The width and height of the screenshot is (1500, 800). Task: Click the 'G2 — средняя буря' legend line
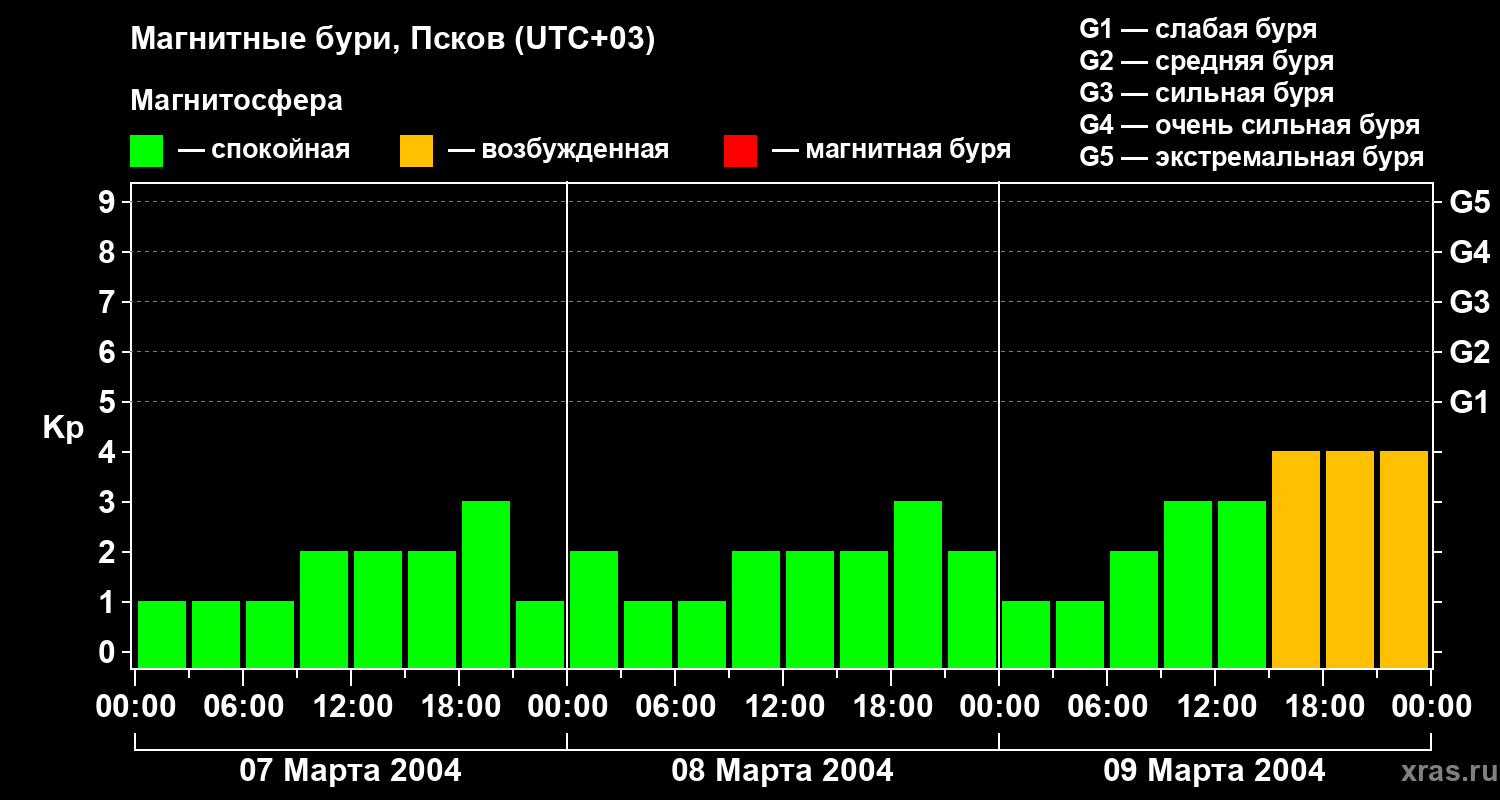click(x=1207, y=61)
